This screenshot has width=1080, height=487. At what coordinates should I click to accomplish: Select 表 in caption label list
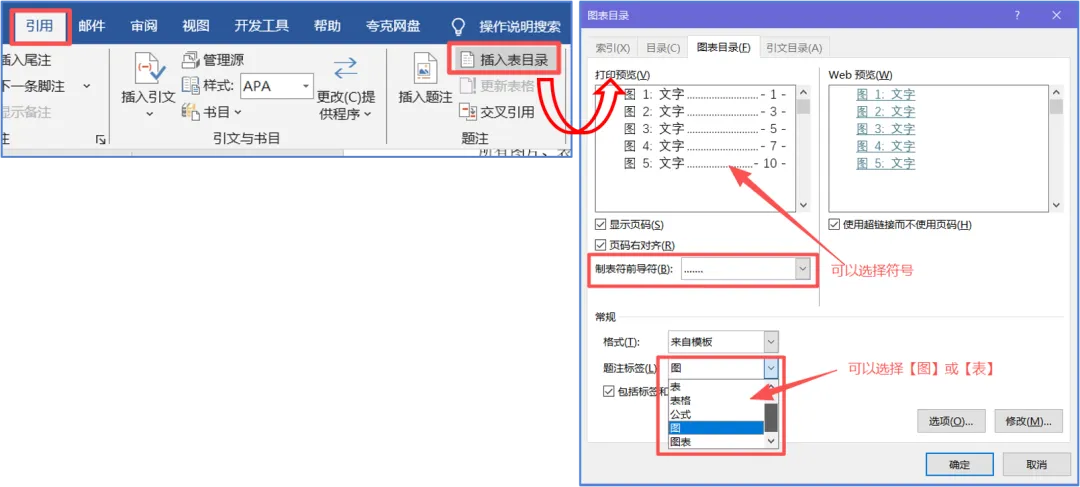pyautogui.click(x=716, y=386)
